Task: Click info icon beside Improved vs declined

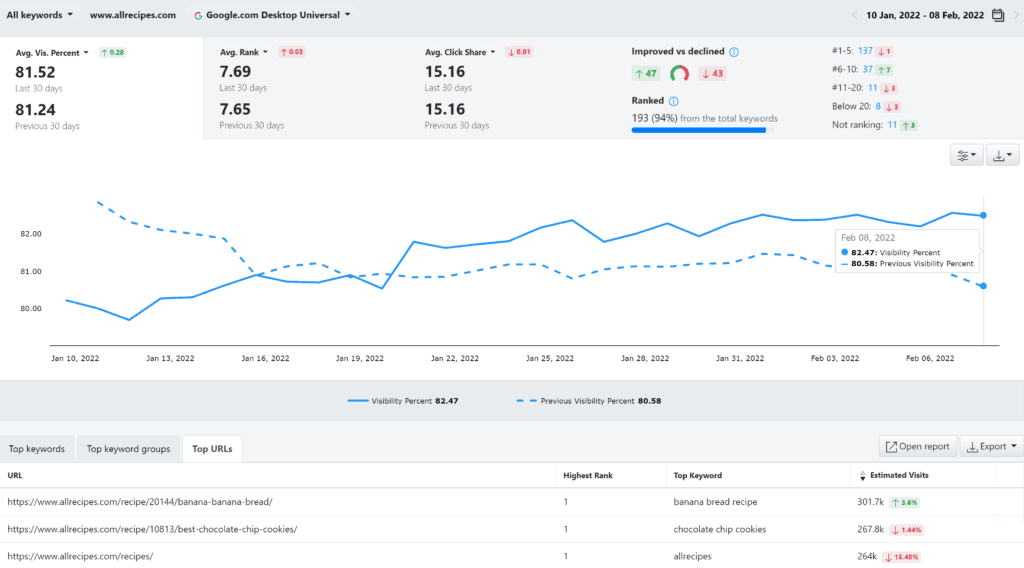Action: tap(734, 52)
